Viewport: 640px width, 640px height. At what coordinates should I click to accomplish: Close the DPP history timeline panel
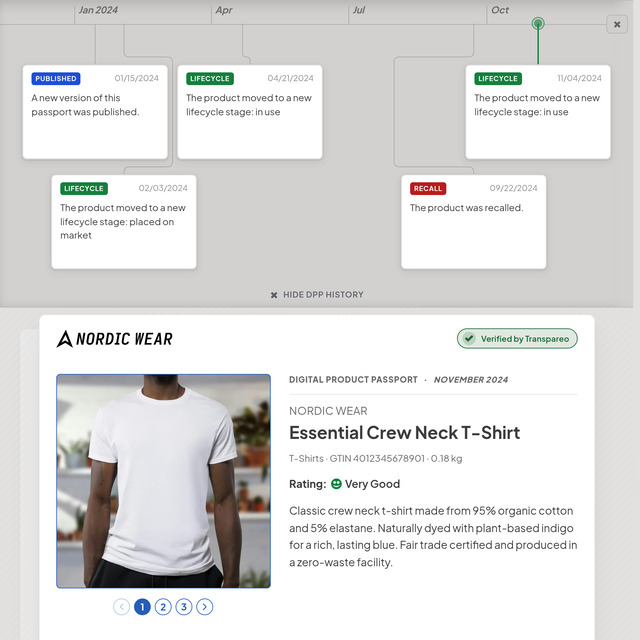tap(617, 24)
